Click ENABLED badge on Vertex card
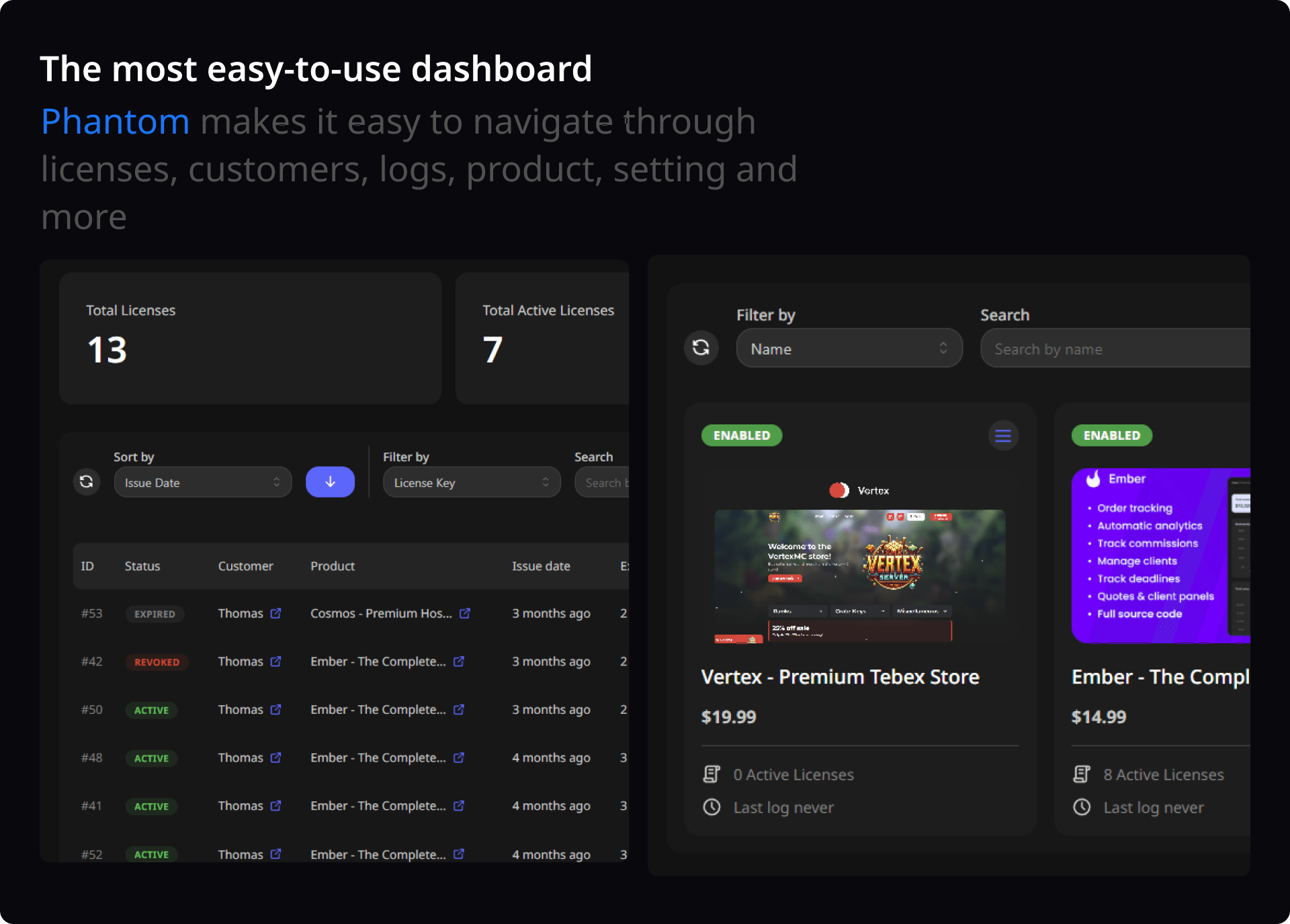The width and height of the screenshot is (1290, 924). pyautogui.click(x=741, y=435)
